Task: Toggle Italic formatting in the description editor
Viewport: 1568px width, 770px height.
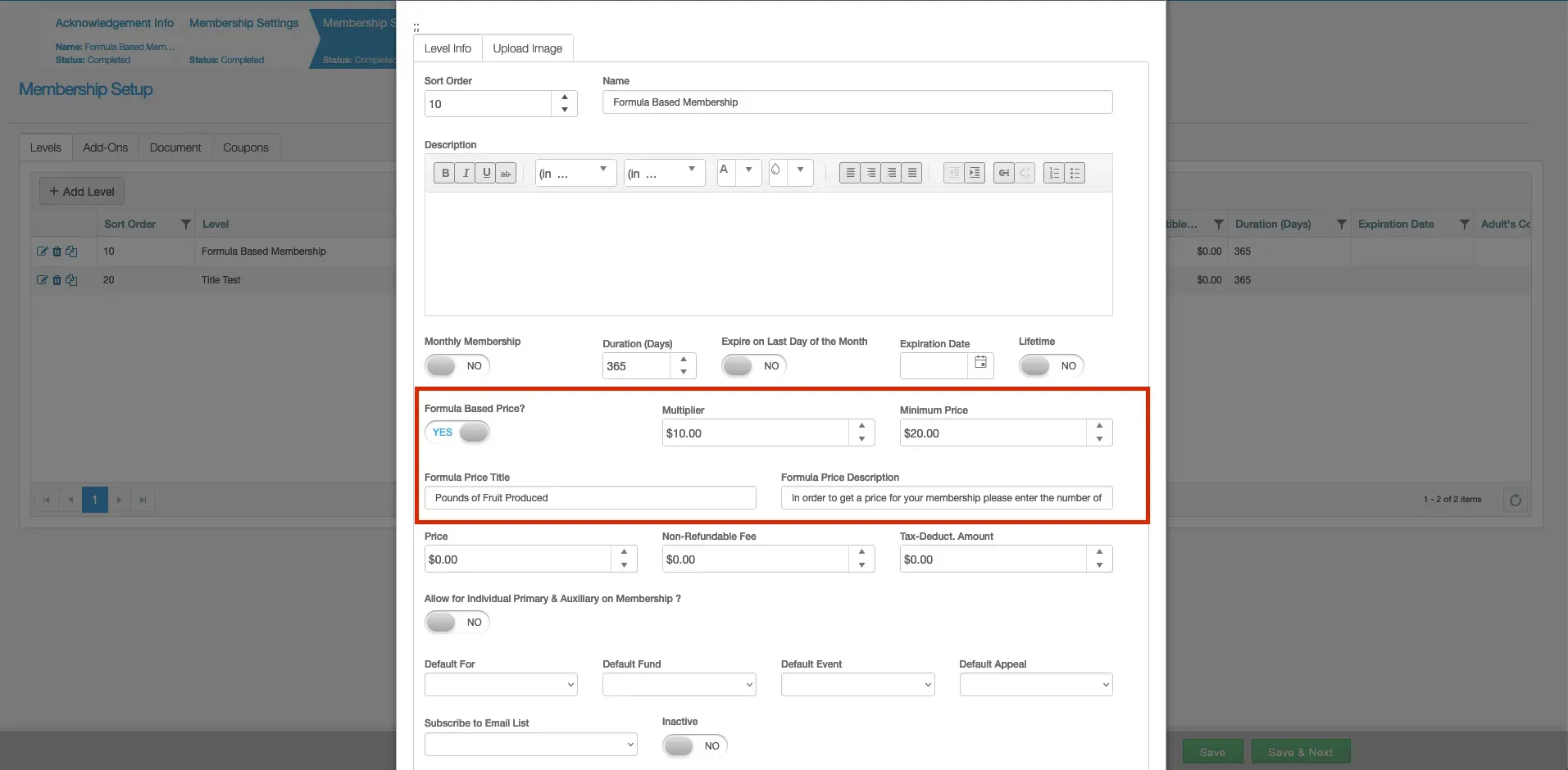Action: (466, 173)
